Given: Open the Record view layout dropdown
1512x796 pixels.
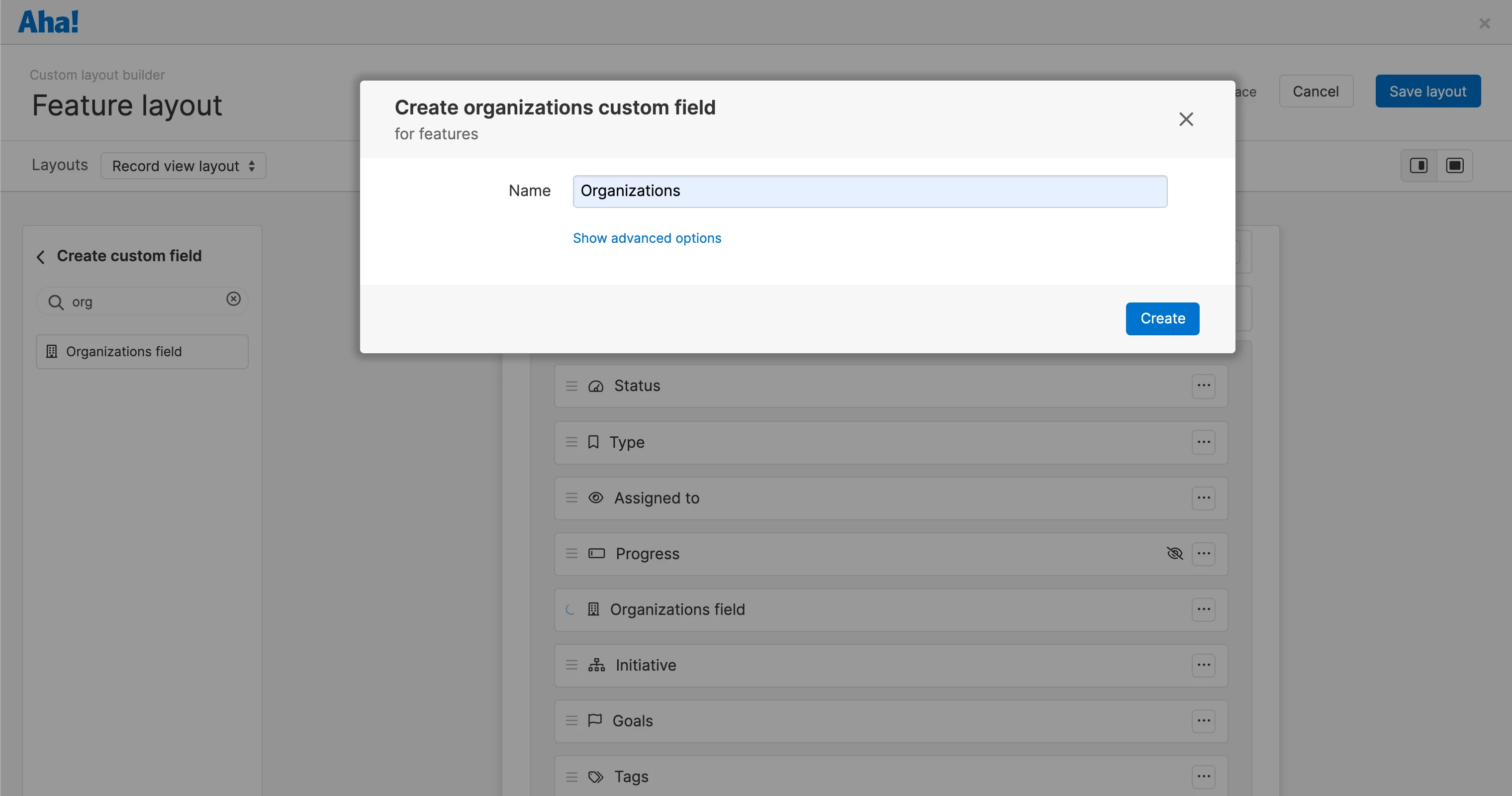Looking at the screenshot, I should pos(183,166).
